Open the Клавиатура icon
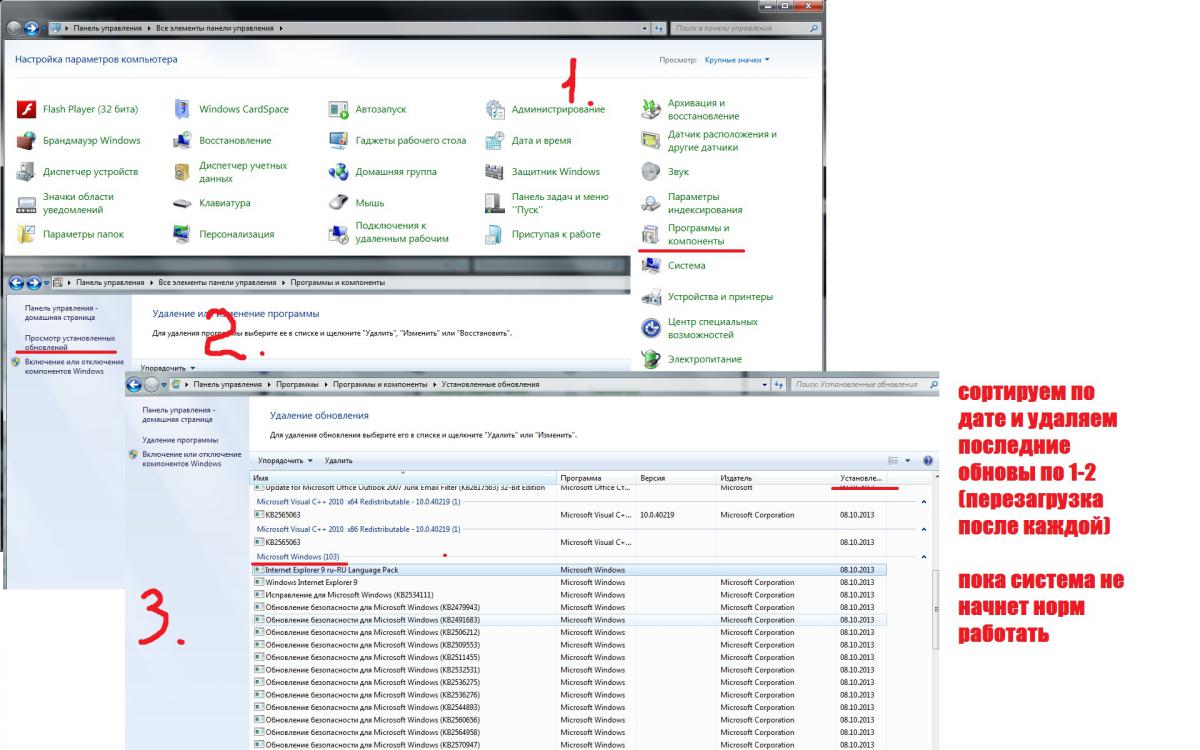Image resolution: width=1200 pixels, height=750 pixels. (183, 203)
